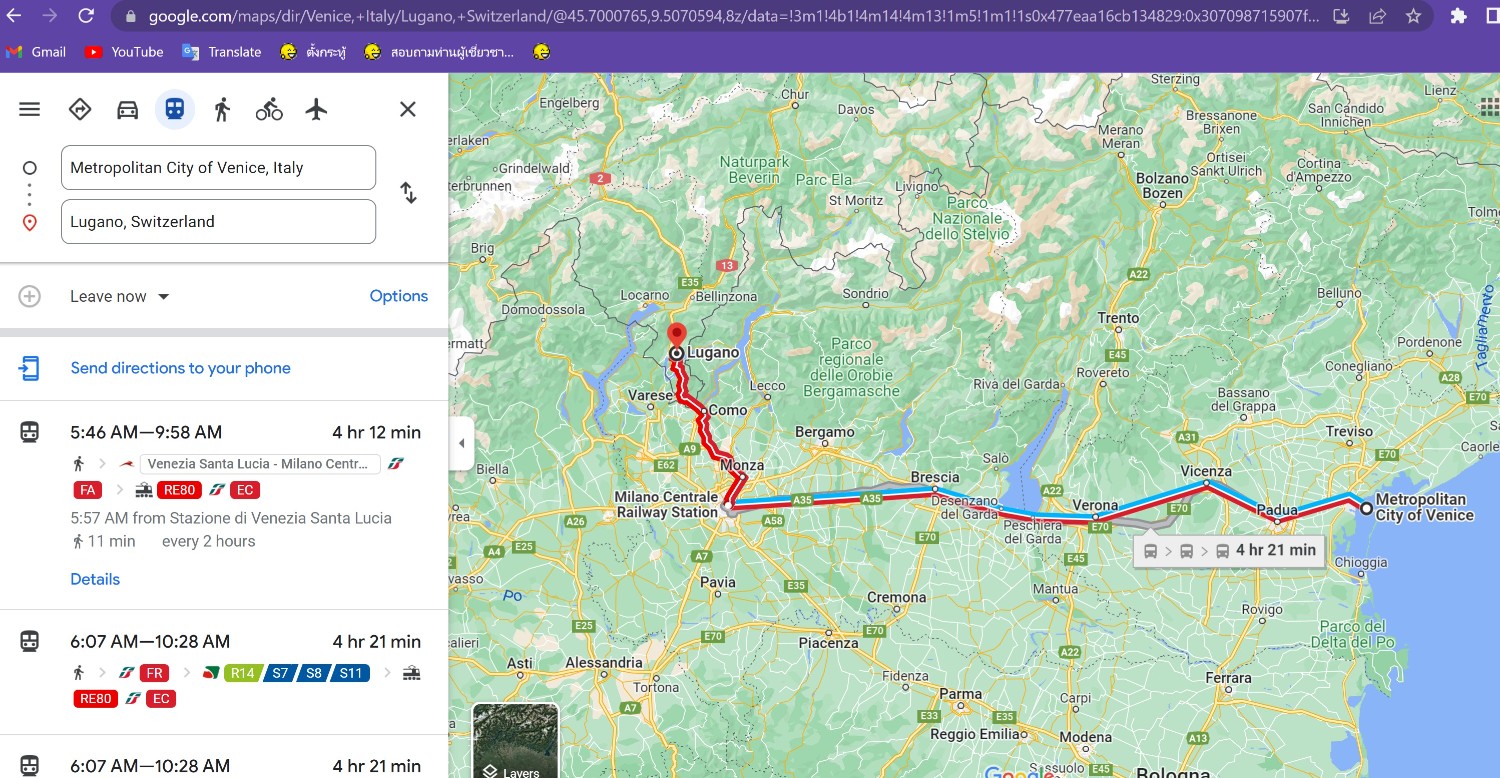Viewport: 1500px width, 778px height.
Task: Select the transit travel mode
Action: pyautogui.click(x=175, y=109)
